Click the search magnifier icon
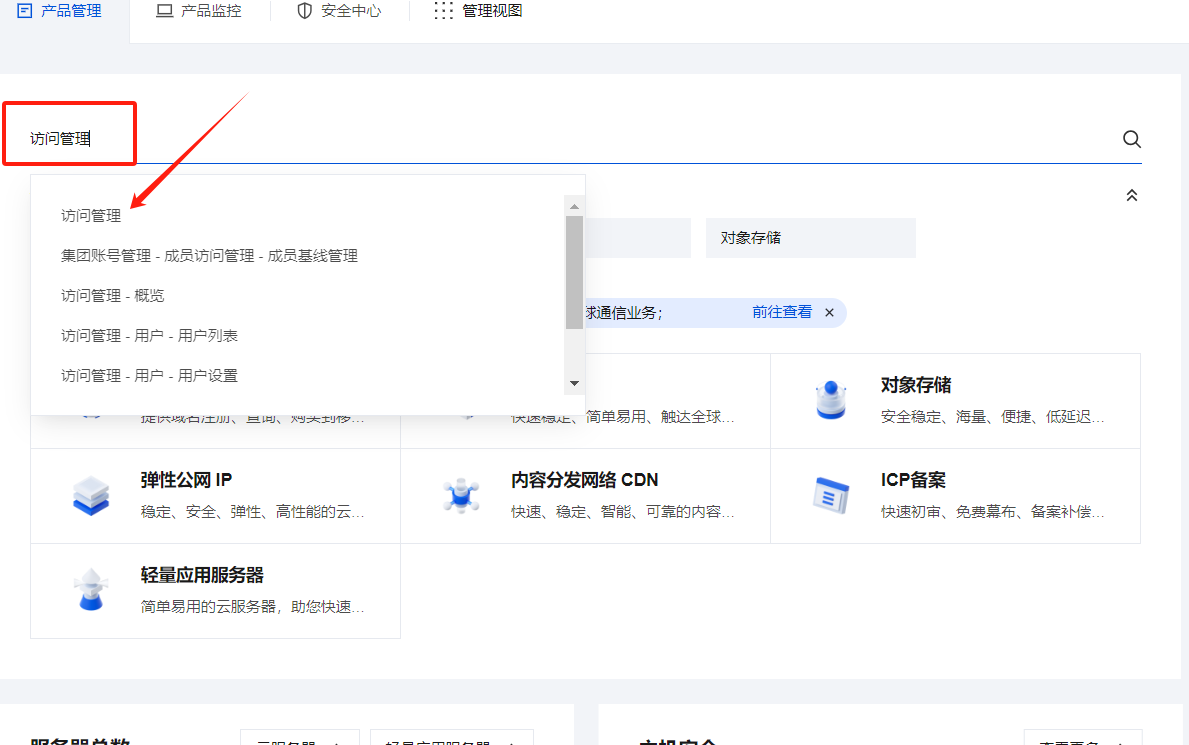The image size is (1189, 745). (1131, 139)
